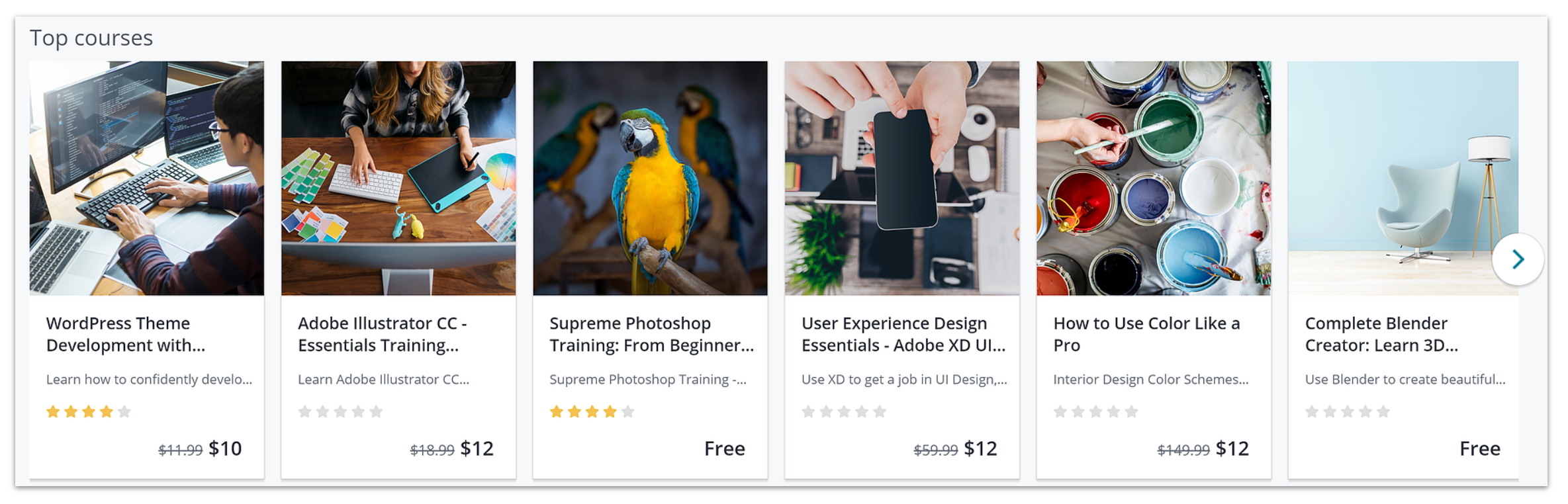Open the Adobe Illustrator CC course image
Viewport: 1568px width, 504px height.
point(398,179)
